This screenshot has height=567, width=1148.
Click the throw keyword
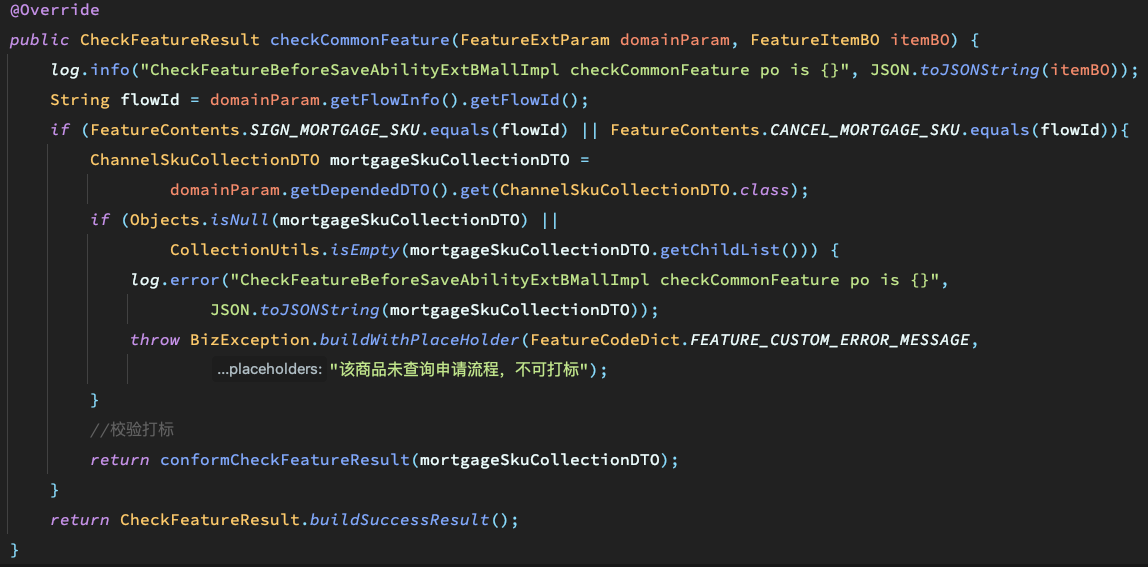[x=154, y=340]
